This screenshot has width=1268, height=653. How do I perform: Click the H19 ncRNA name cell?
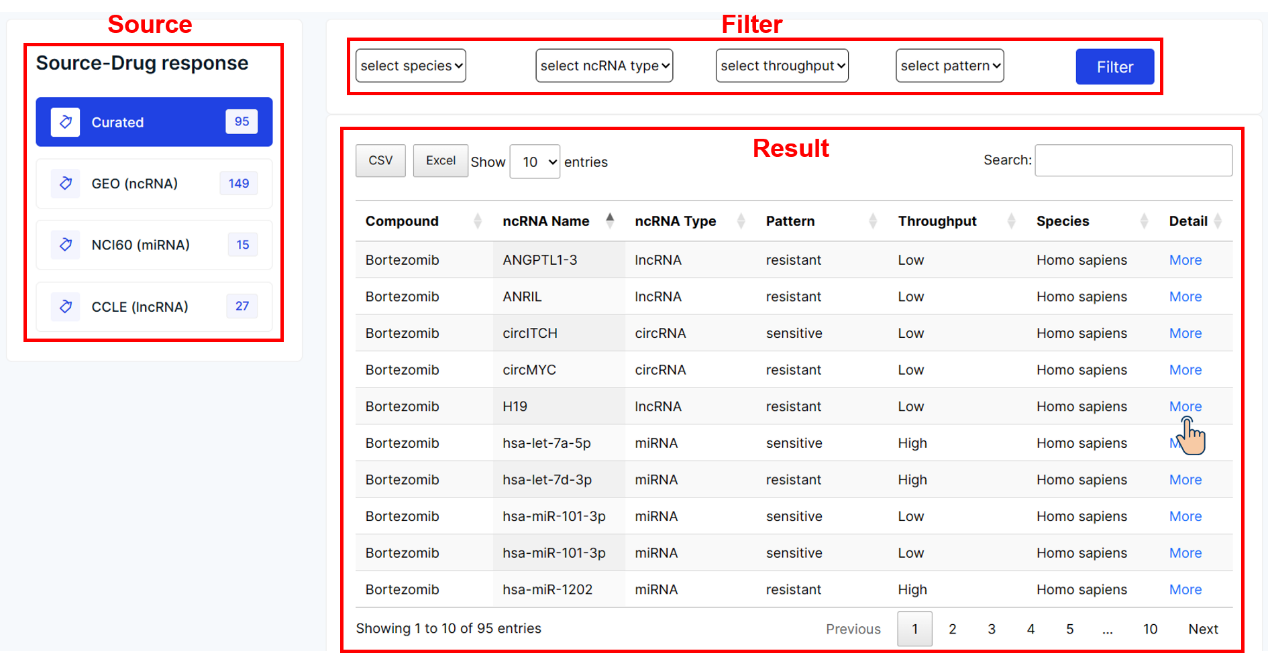click(559, 407)
